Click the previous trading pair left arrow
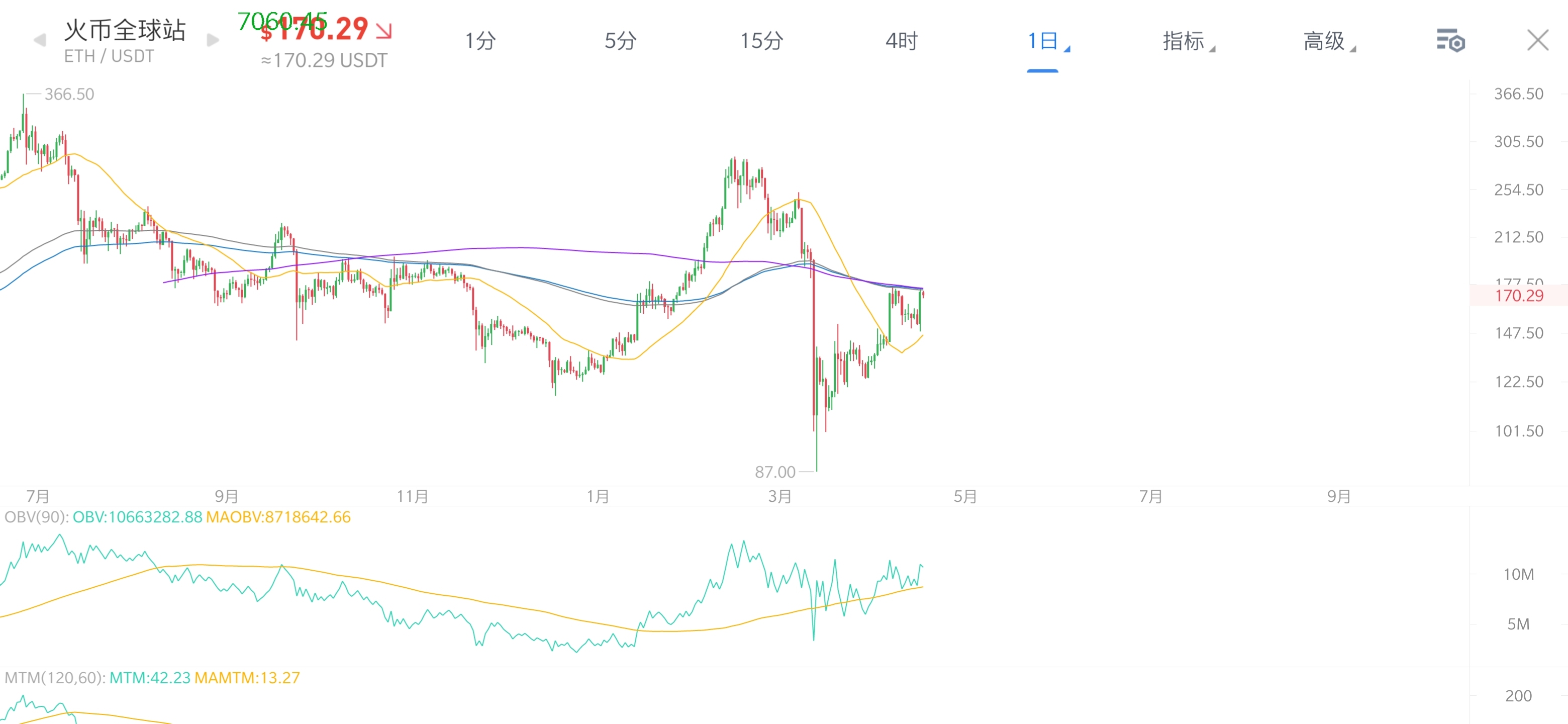The width and height of the screenshot is (1568, 724). pyautogui.click(x=40, y=41)
